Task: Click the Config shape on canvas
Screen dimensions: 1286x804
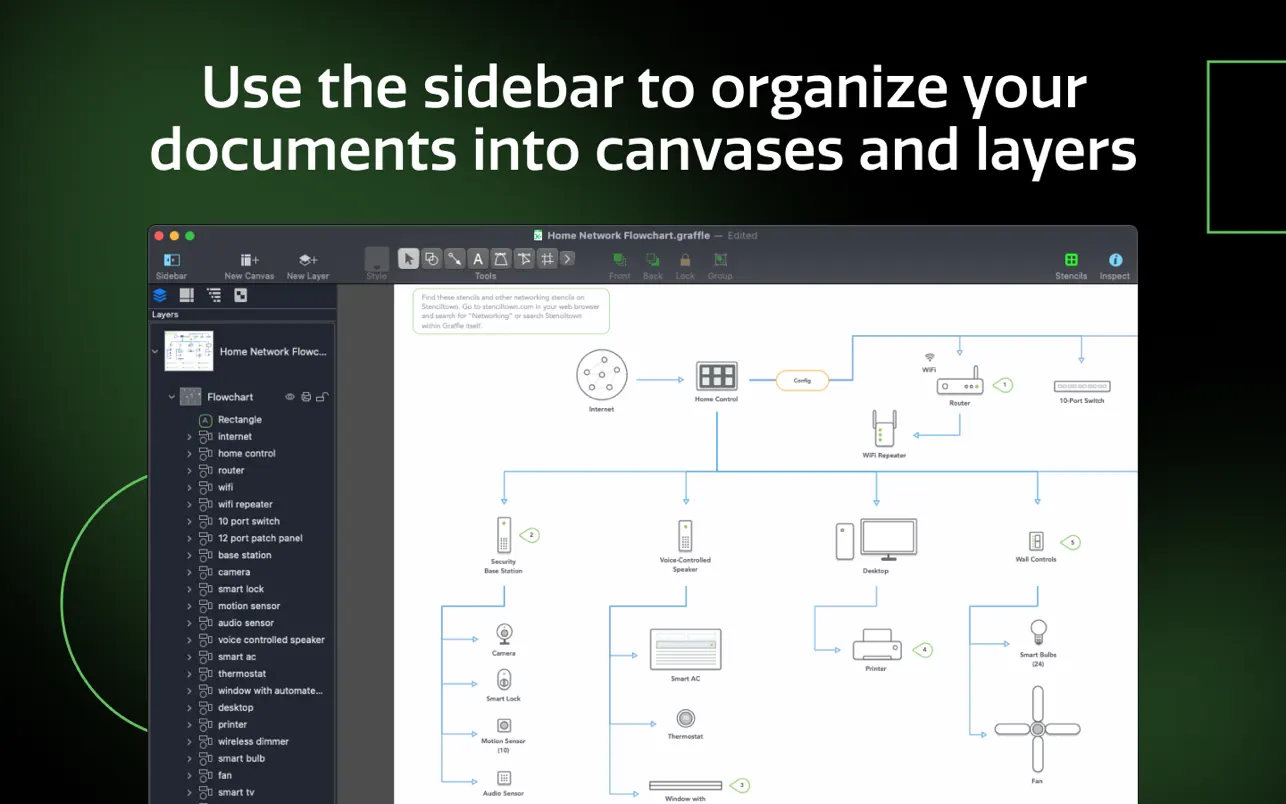Action: 802,380
